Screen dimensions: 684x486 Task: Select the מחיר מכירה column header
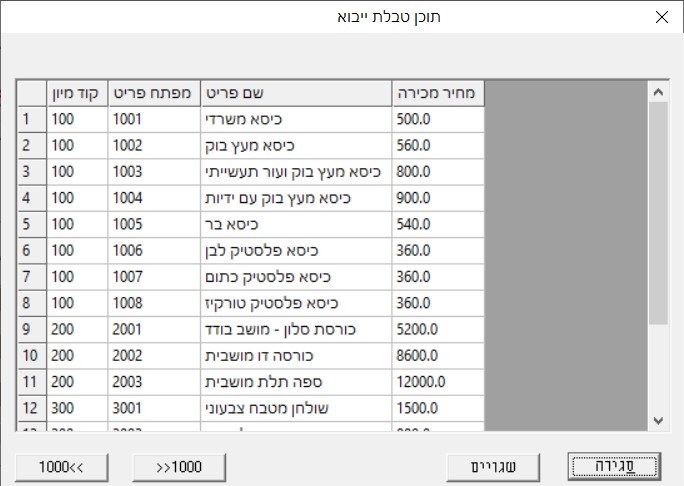point(438,93)
